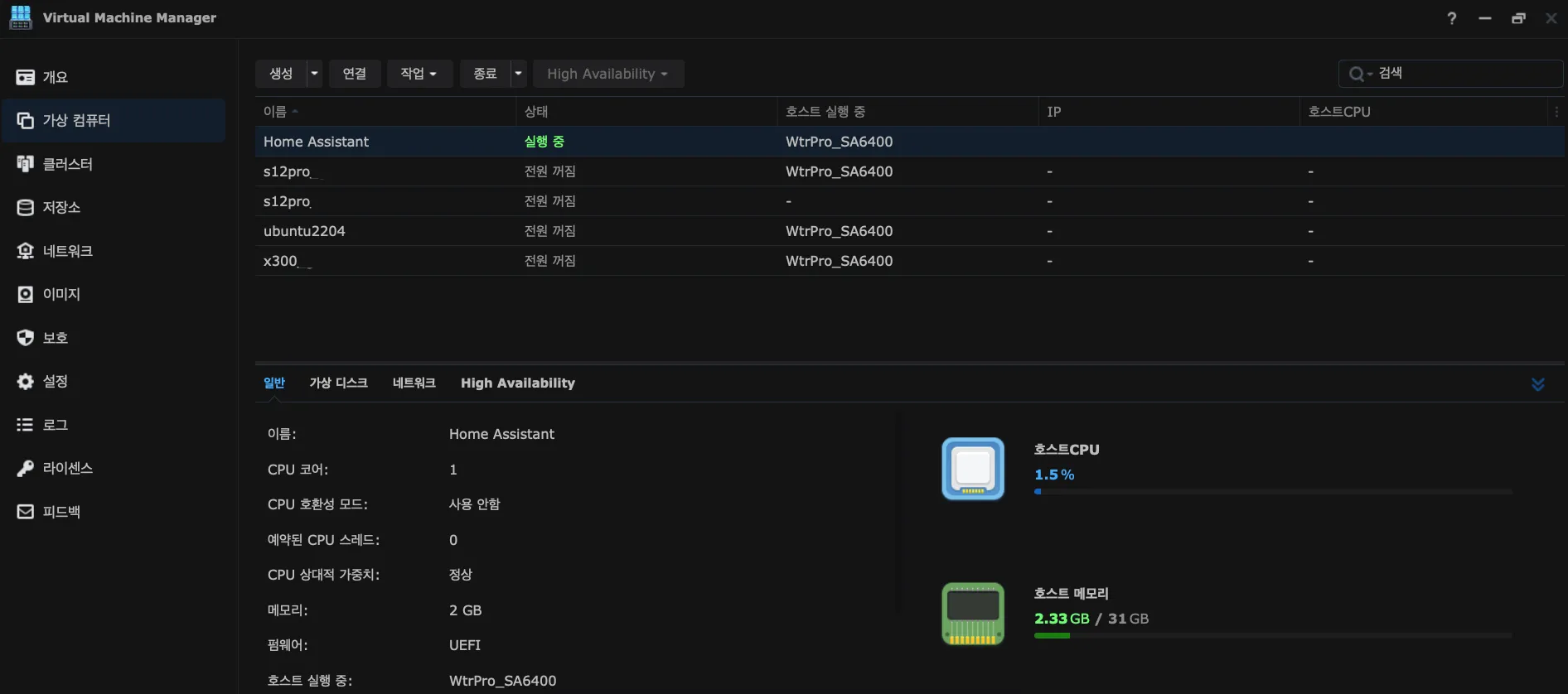1568x694 pixels.
Task: Select the 네트워크 network sidebar icon
Action: pyautogui.click(x=26, y=251)
